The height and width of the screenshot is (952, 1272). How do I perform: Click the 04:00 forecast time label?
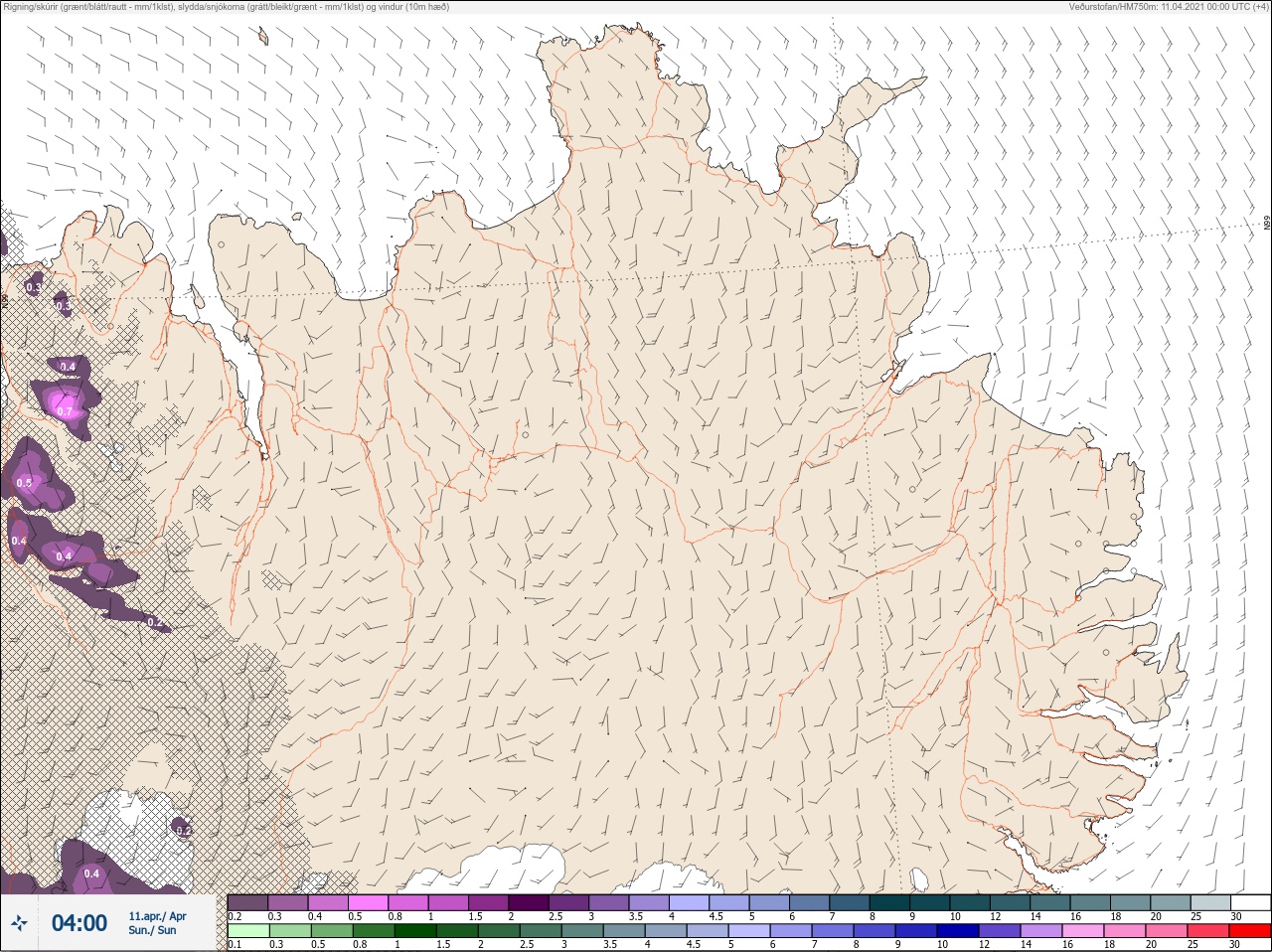pos(79,923)
